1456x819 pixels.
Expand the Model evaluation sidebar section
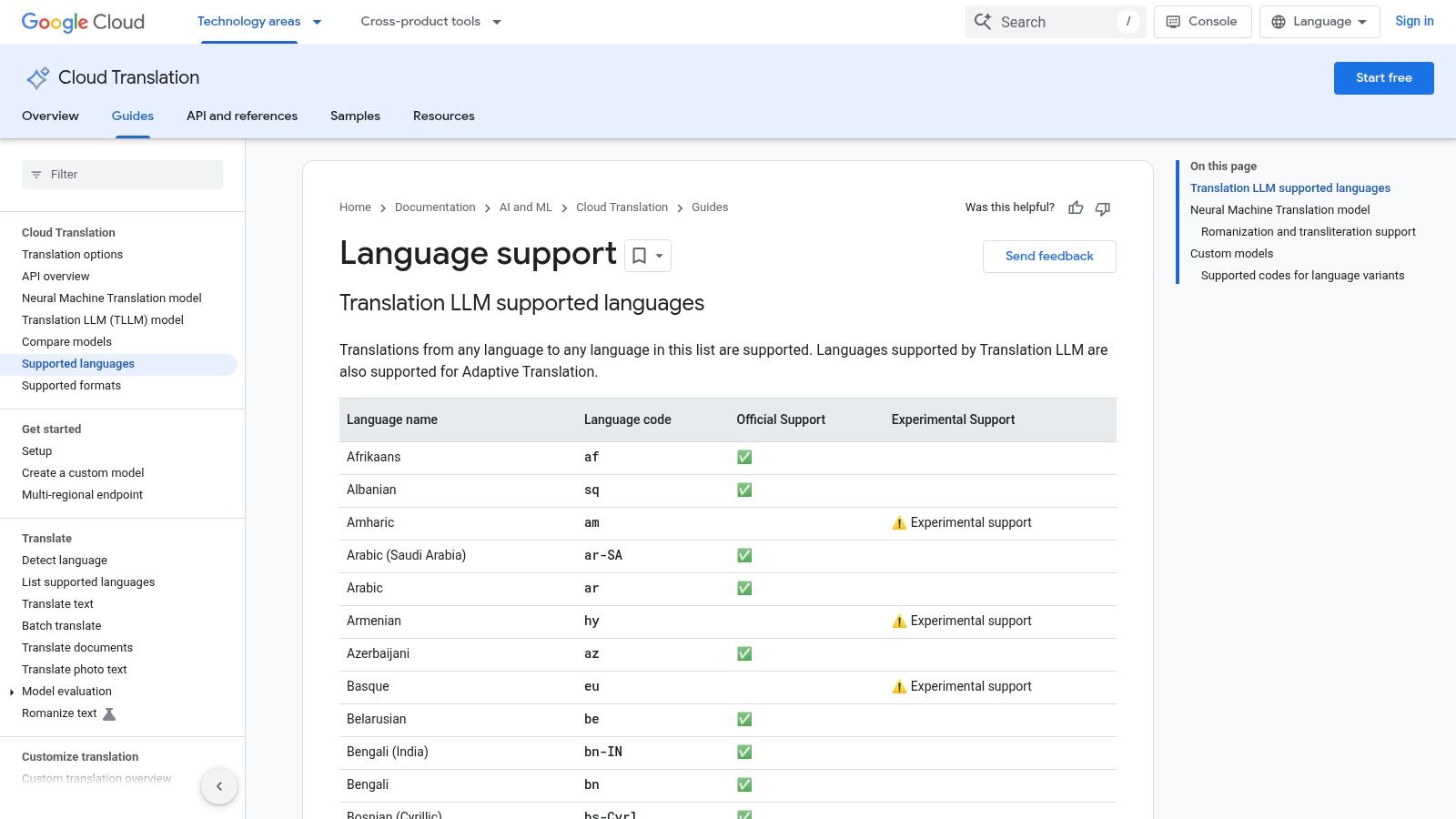click(12, 692)
